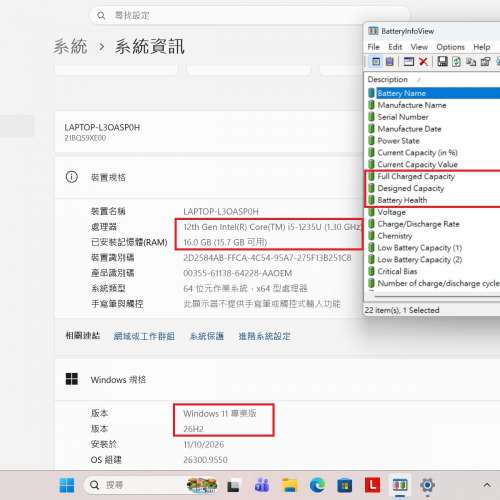500x500 pixels.
Task: Open the 網域或工作群組 link
Action: (x=144, y=336)
